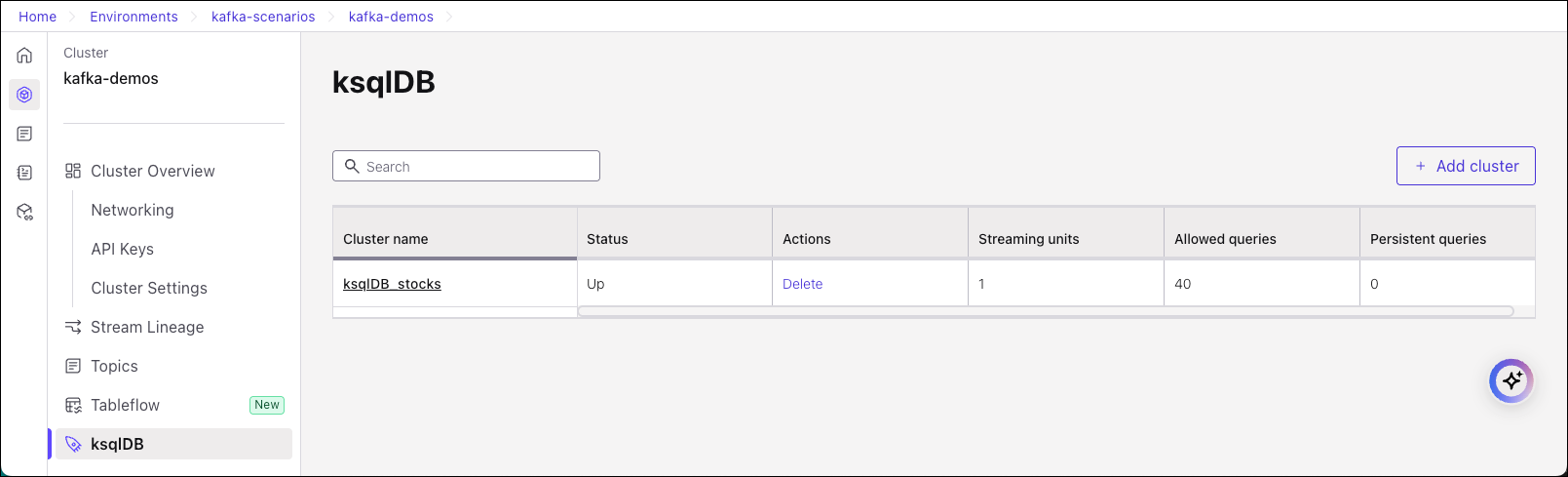Open the ksqlDB_stocks cluster link

(392, 284)
